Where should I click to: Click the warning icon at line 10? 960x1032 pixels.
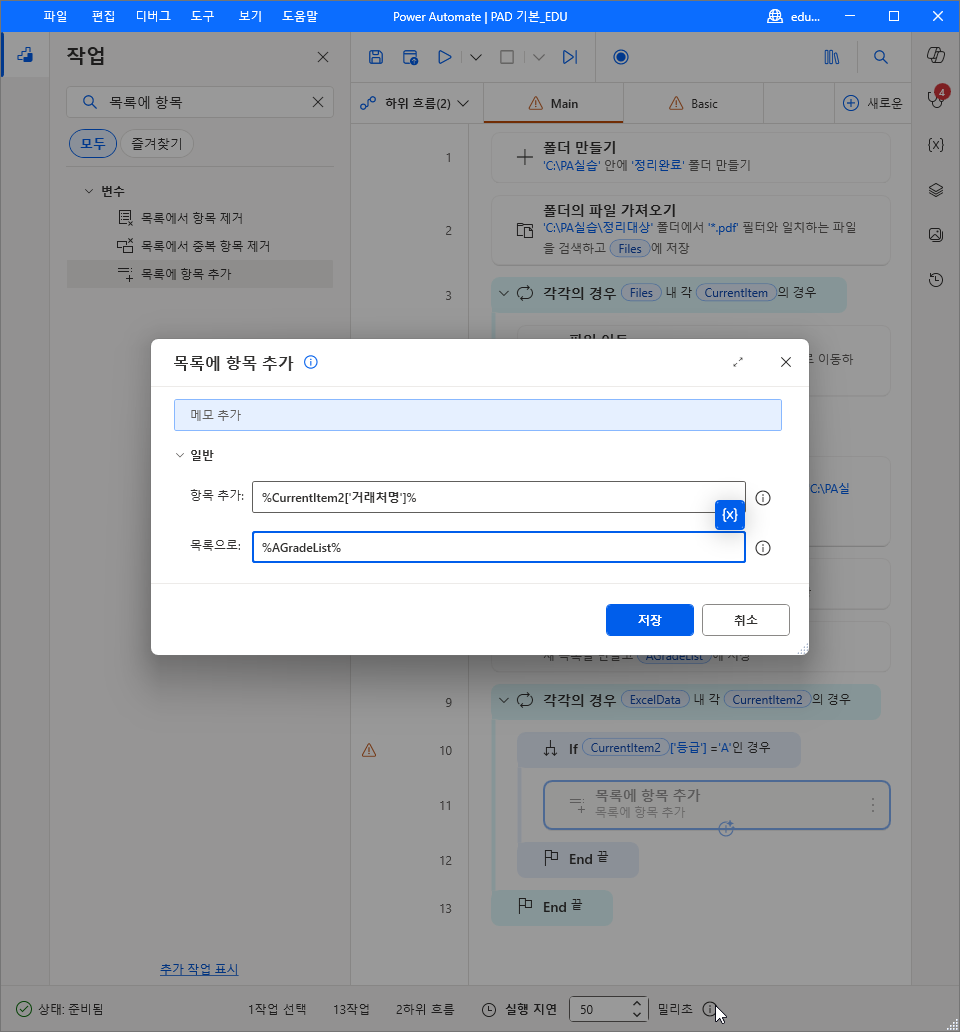point(369,750)
